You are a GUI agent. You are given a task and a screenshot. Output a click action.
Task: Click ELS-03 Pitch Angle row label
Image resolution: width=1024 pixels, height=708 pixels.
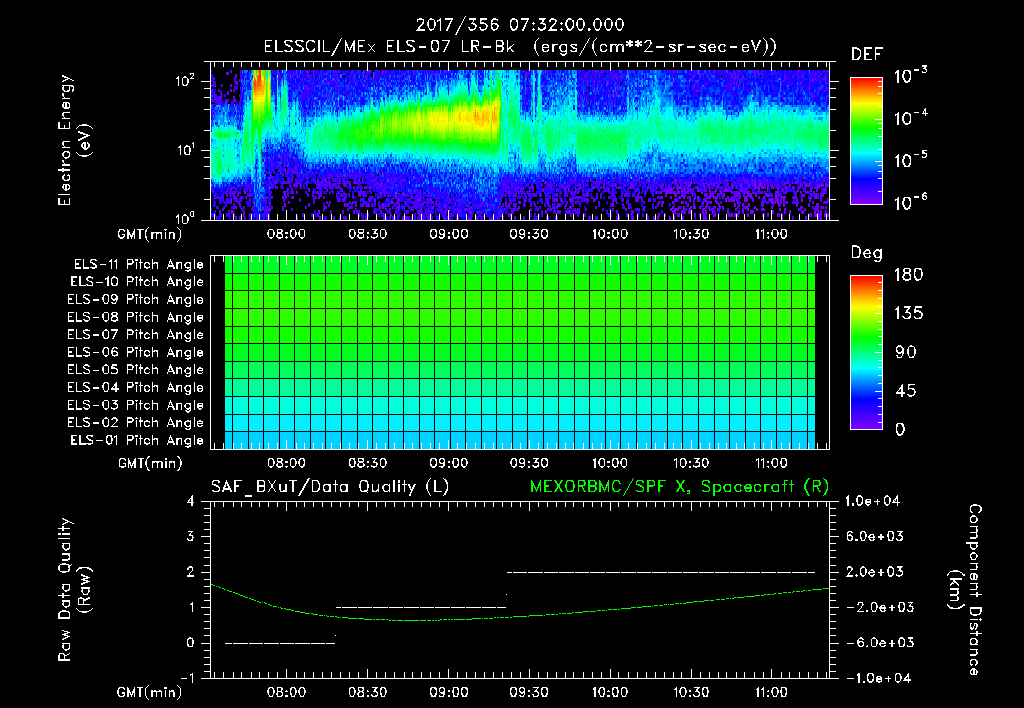pos(135,406)
